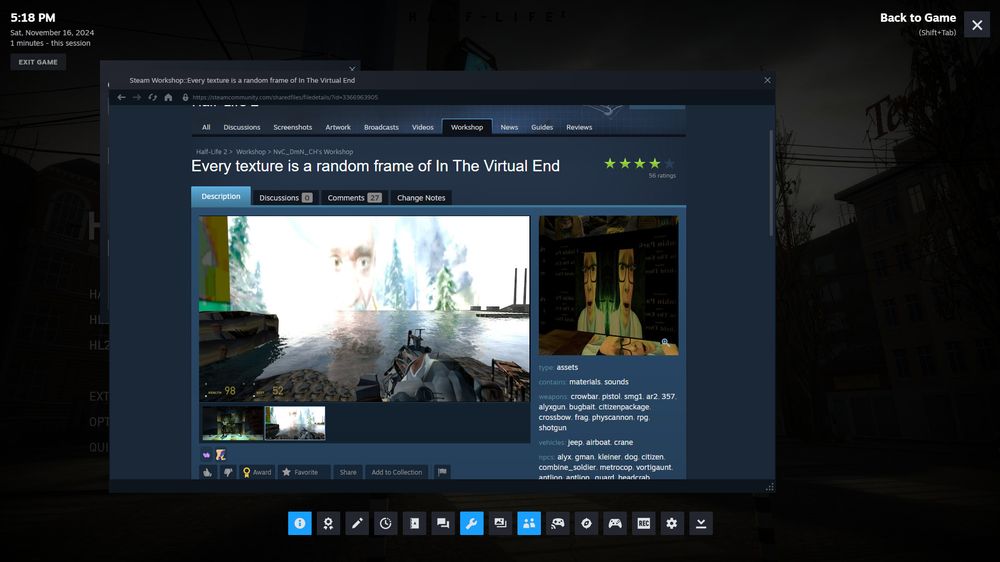Click the 'gman' npcs tag
1000x562 pixels.
coord(584,457)
